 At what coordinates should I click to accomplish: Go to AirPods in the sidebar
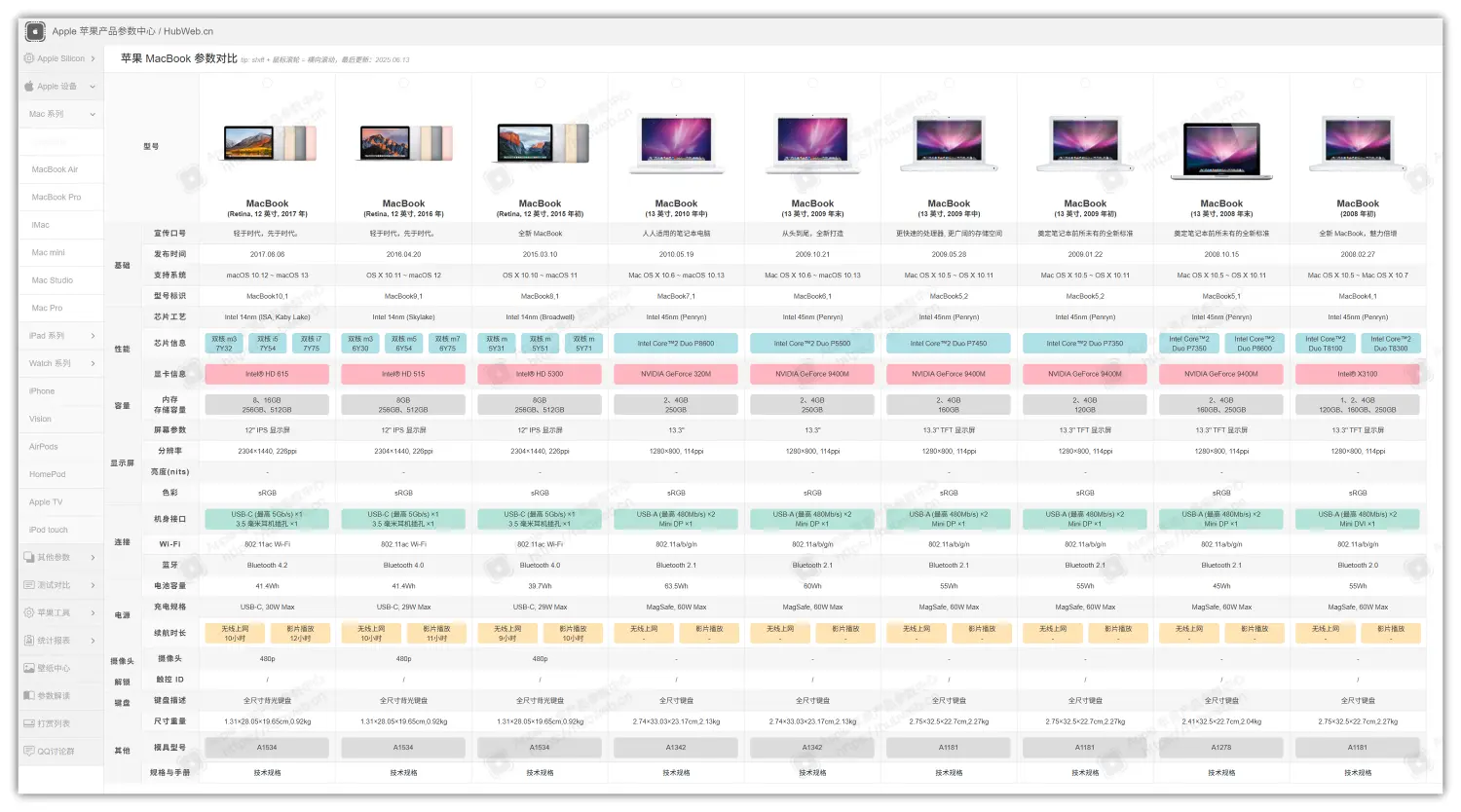[44, 447]
